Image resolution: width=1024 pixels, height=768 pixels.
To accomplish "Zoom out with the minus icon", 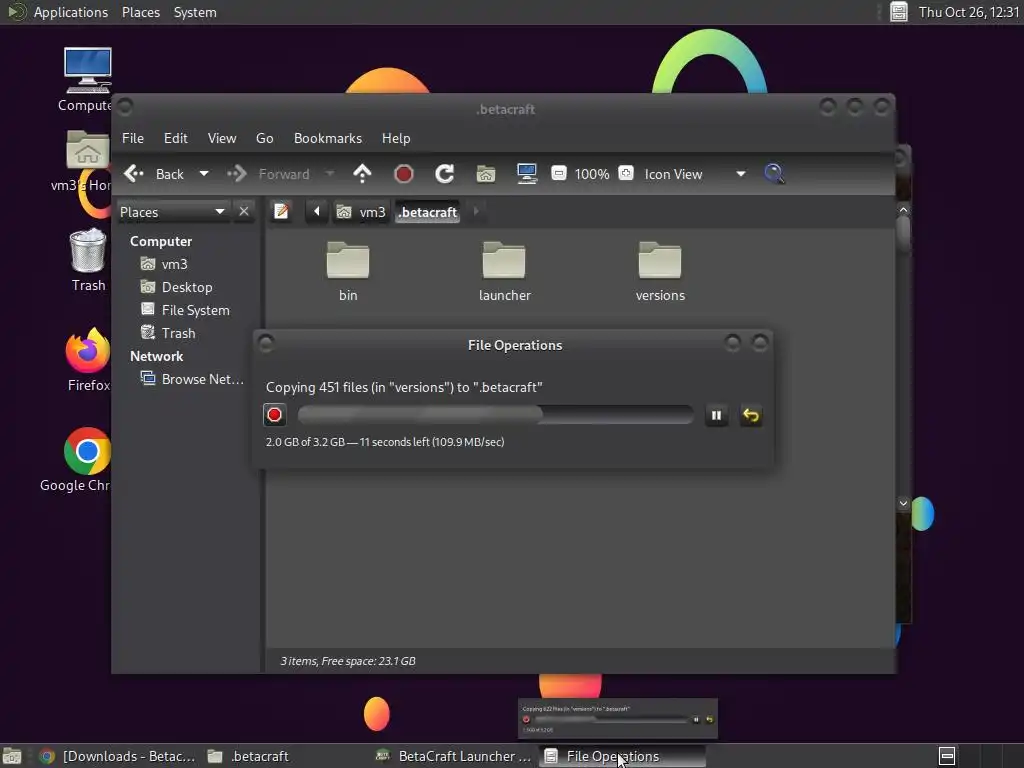I will [x=558, y=173].
